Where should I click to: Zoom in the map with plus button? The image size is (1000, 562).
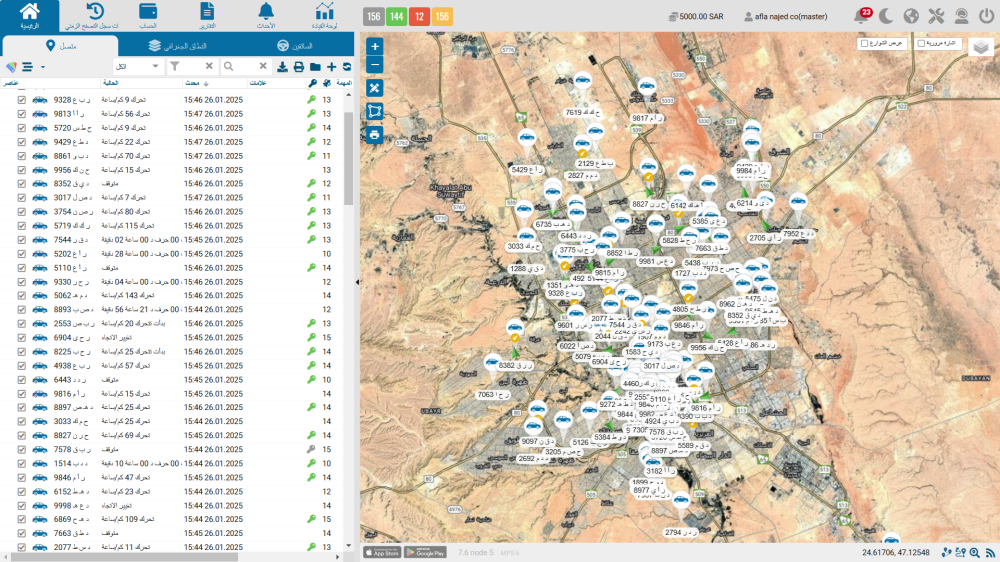(x=375, y=46)
